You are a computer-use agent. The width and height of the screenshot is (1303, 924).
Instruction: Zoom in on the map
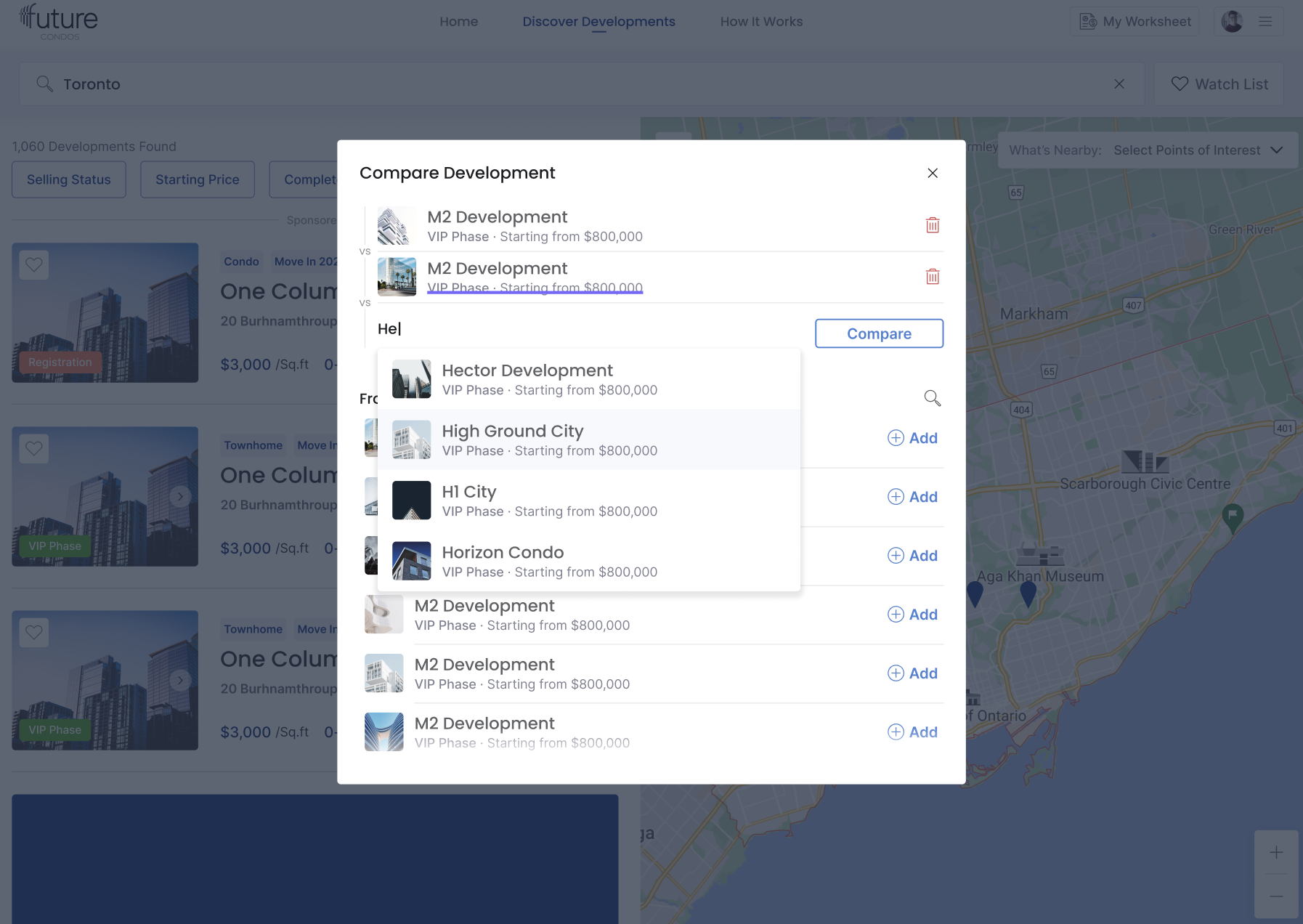point(1276,852)
